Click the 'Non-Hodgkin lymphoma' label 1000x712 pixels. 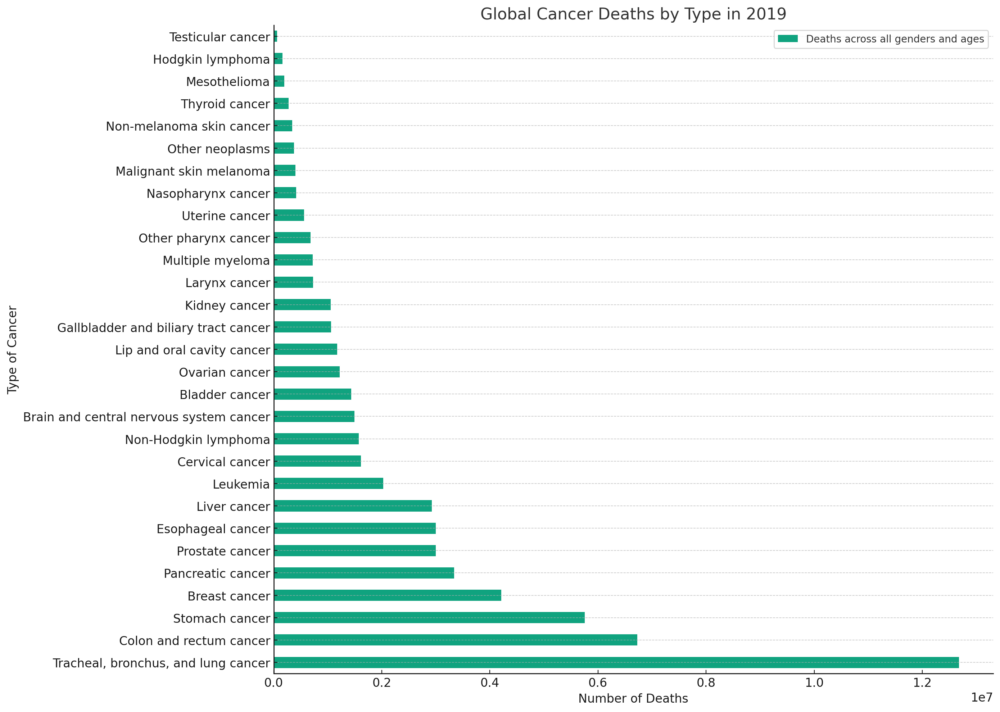[197, 440]
